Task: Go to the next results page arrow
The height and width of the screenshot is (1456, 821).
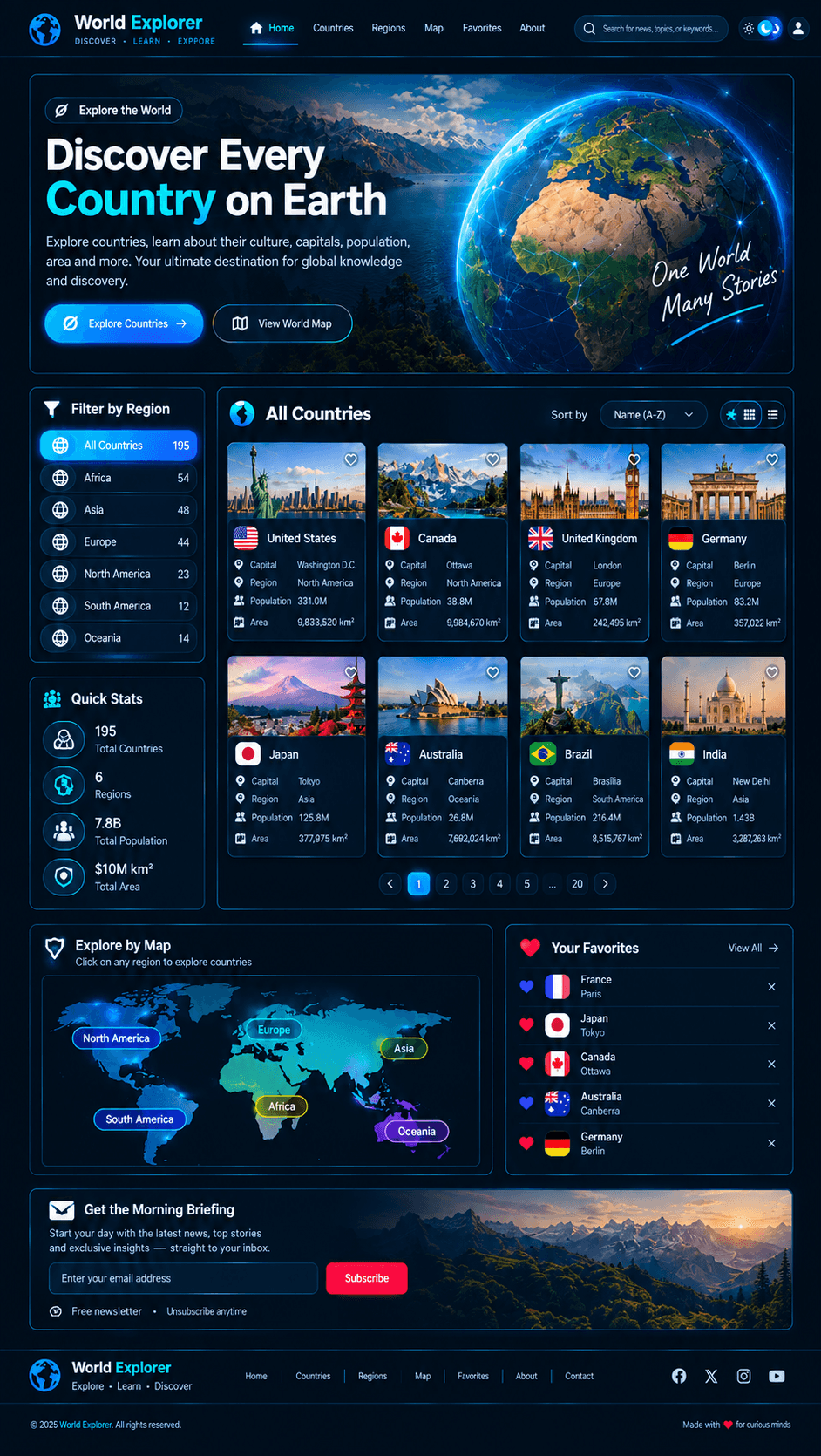Action: point(605,884)
